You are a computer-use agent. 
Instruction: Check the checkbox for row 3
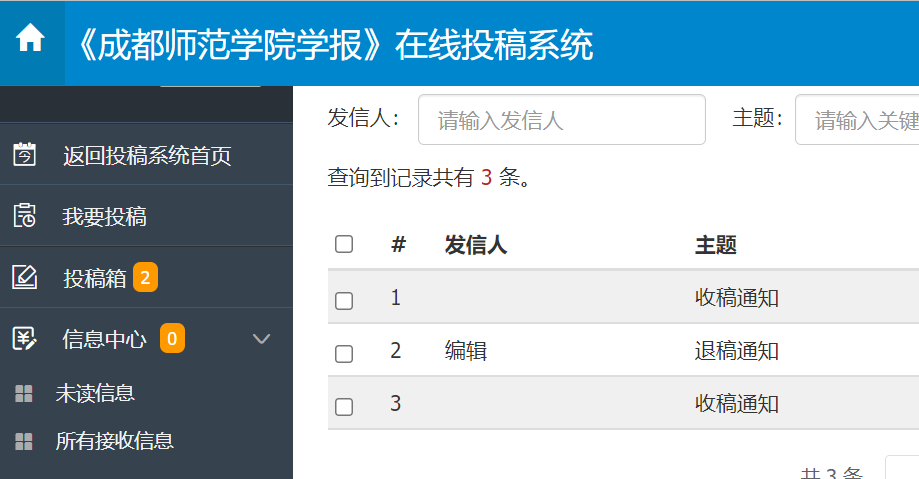344,406
